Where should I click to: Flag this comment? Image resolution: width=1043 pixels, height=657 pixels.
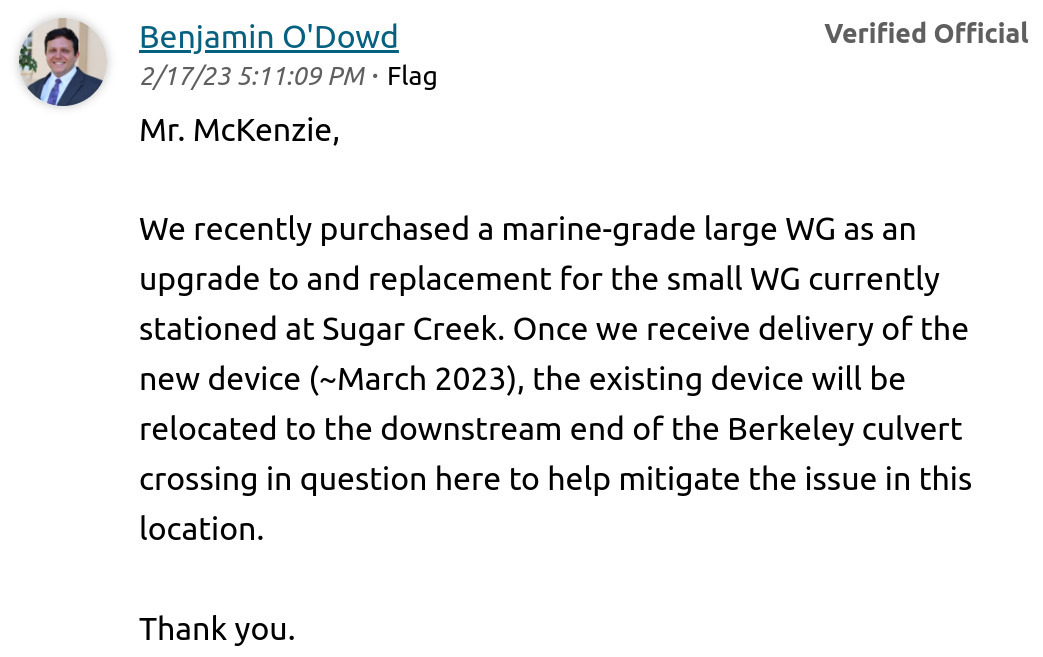(x=412, y=76)
